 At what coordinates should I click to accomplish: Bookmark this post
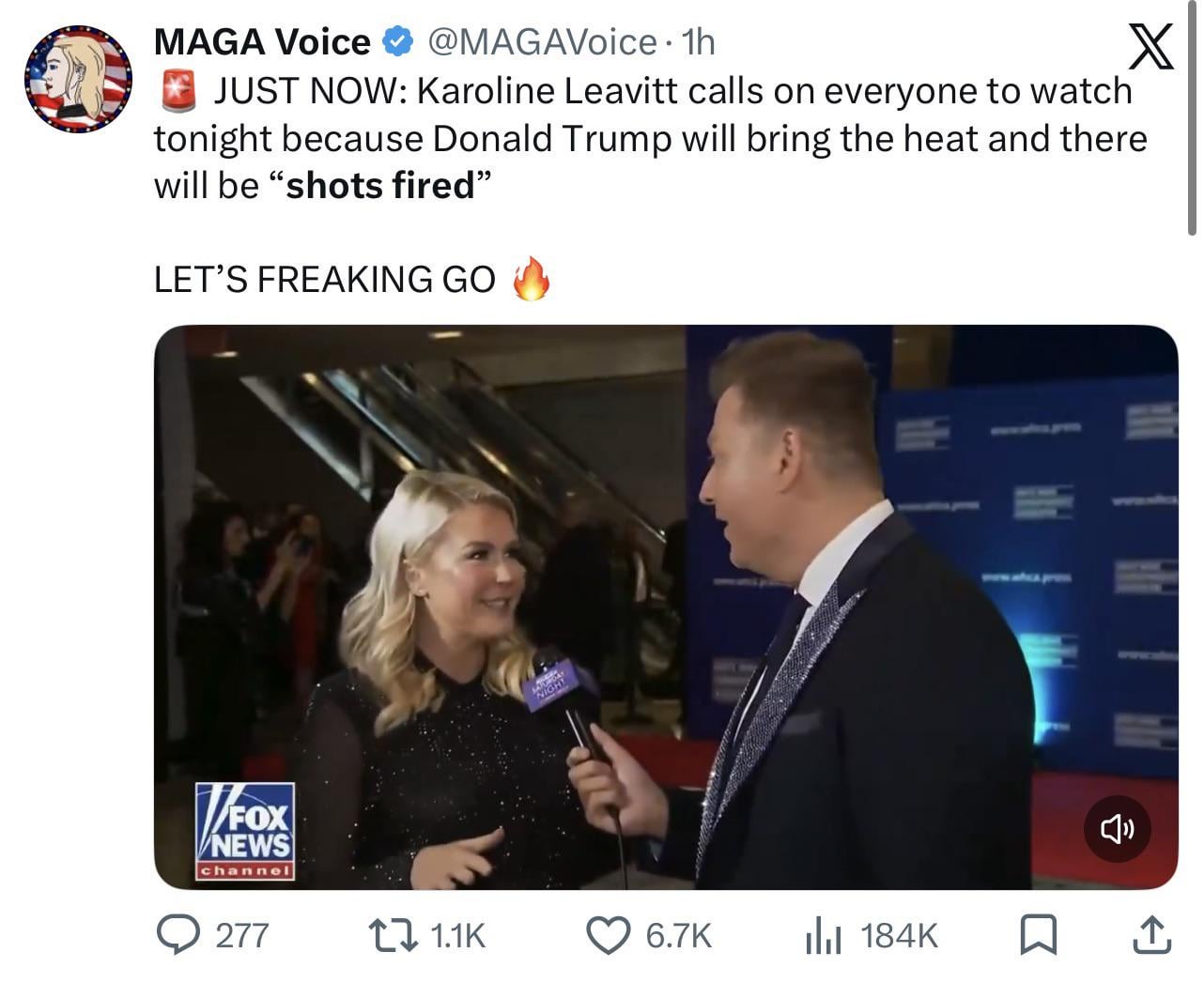tap(1038, 935)
